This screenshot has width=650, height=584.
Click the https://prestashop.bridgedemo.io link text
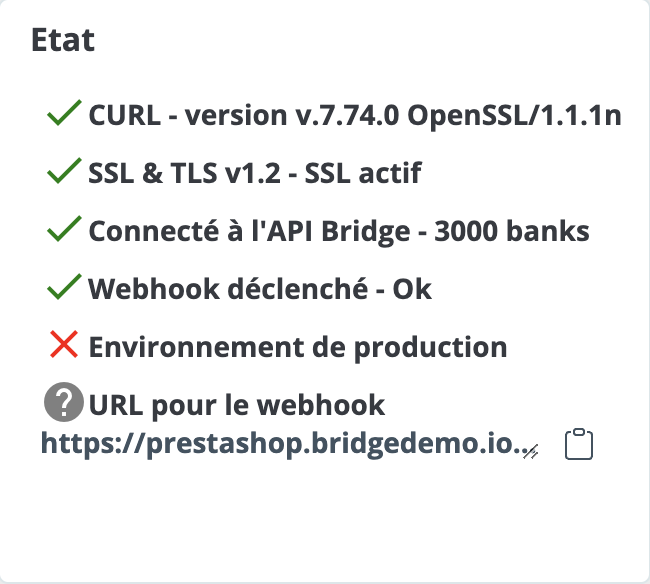coord(286,443)
